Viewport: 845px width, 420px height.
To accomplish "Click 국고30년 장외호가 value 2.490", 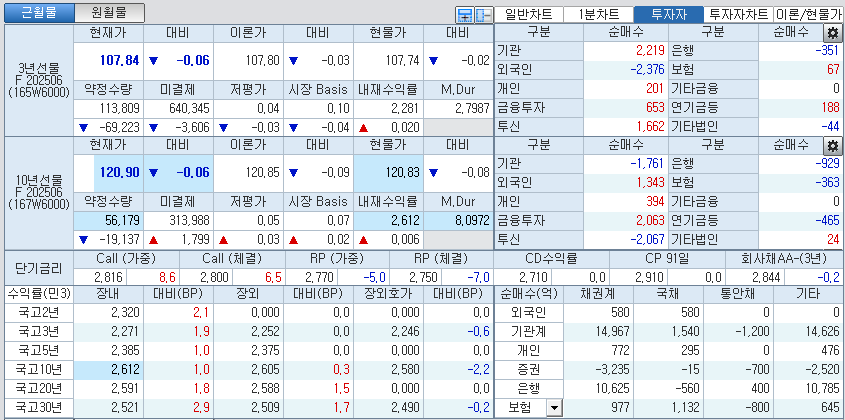I will 405,407.
